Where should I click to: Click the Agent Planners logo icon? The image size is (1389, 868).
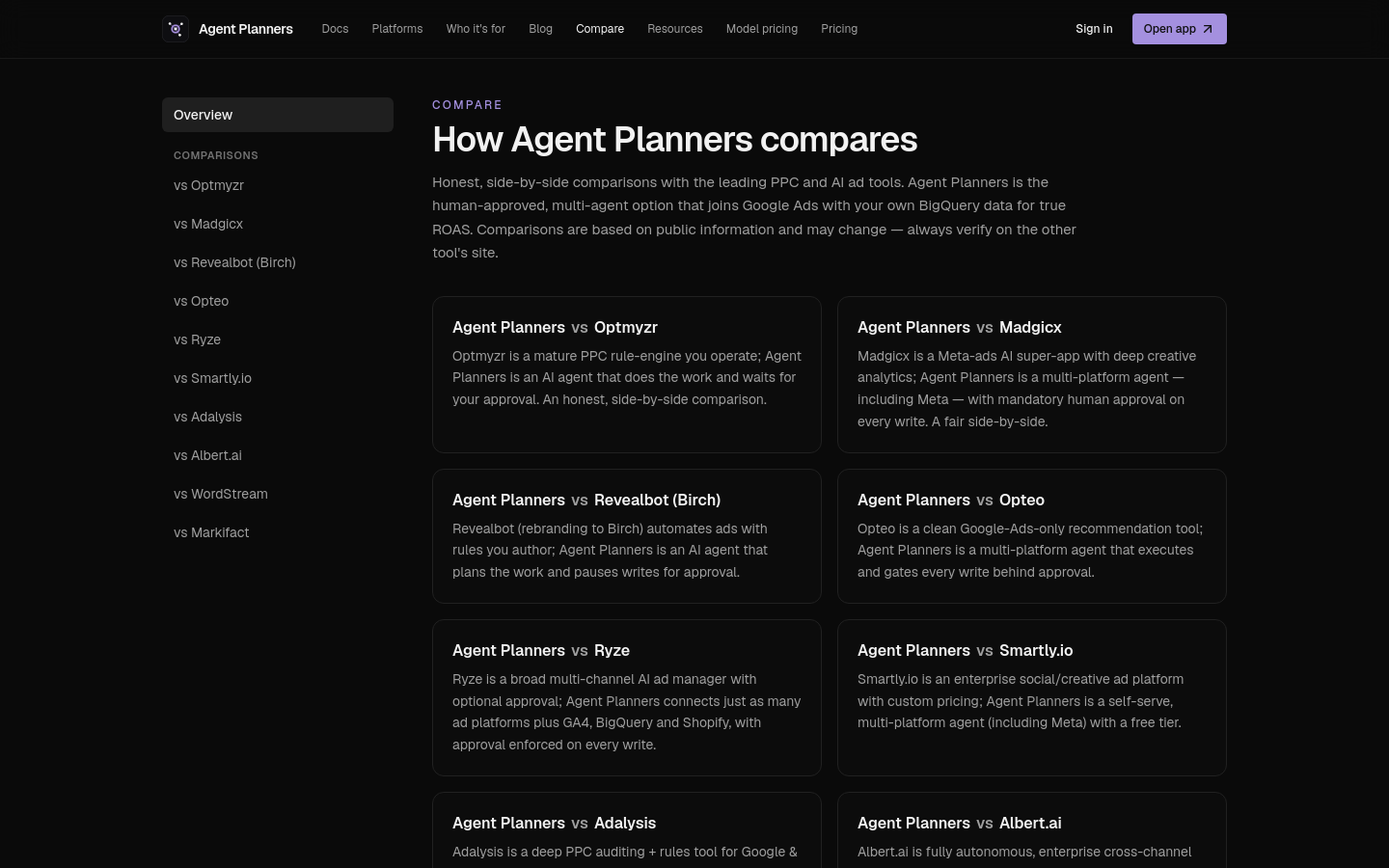tap(176, 29)
